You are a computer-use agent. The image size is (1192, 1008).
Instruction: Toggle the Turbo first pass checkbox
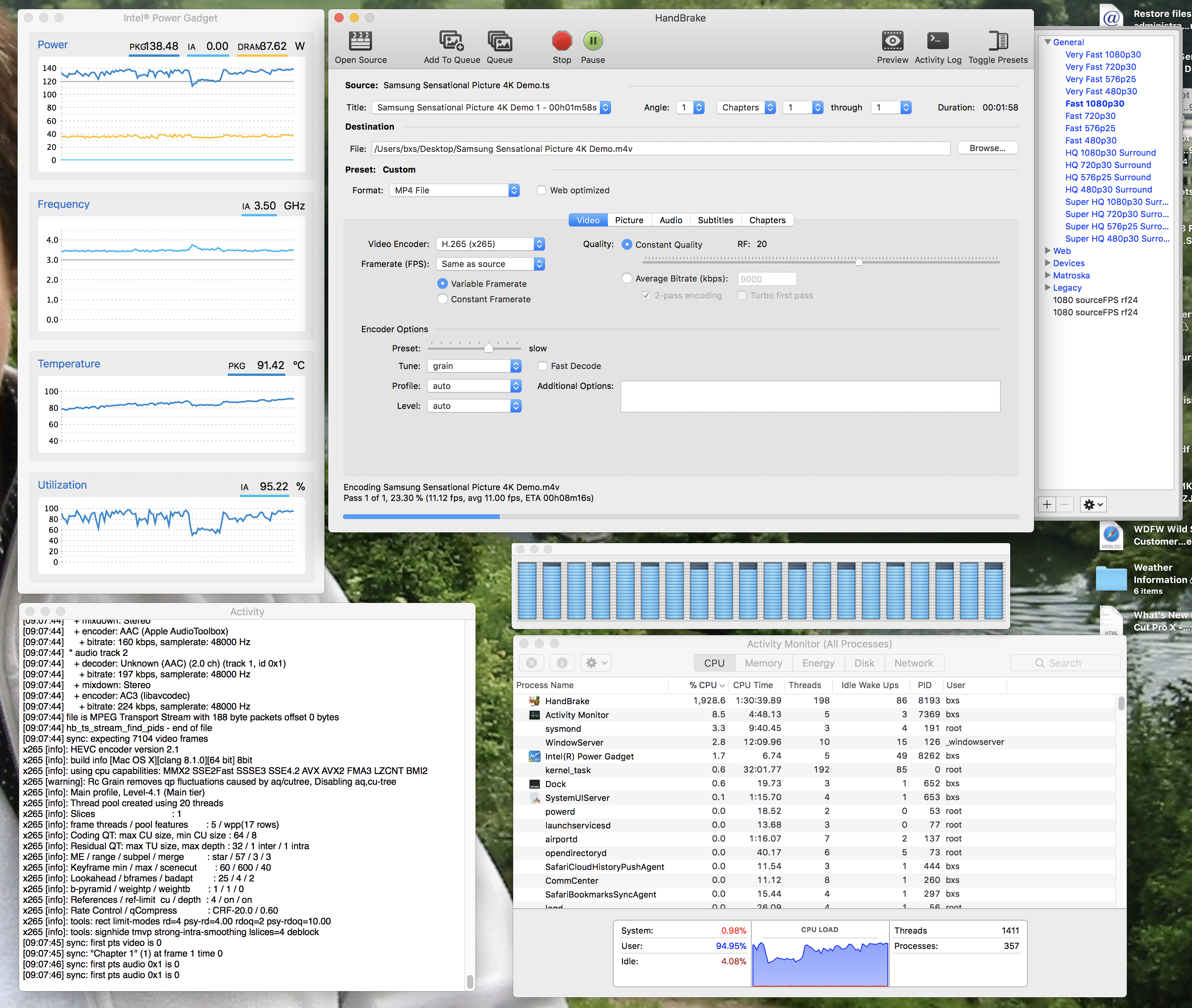click(x=742, y=295)
